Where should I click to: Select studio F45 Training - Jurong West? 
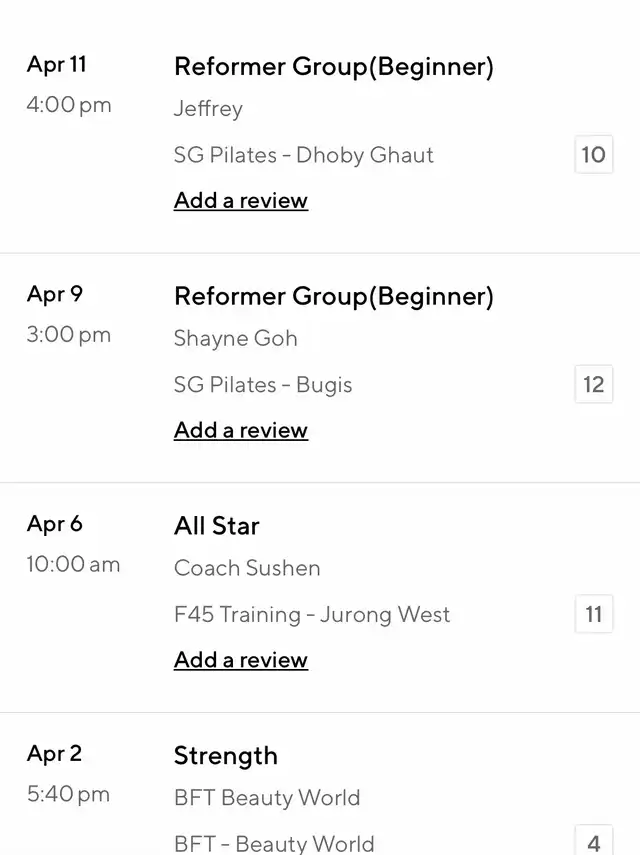click(x=312, y=614)
